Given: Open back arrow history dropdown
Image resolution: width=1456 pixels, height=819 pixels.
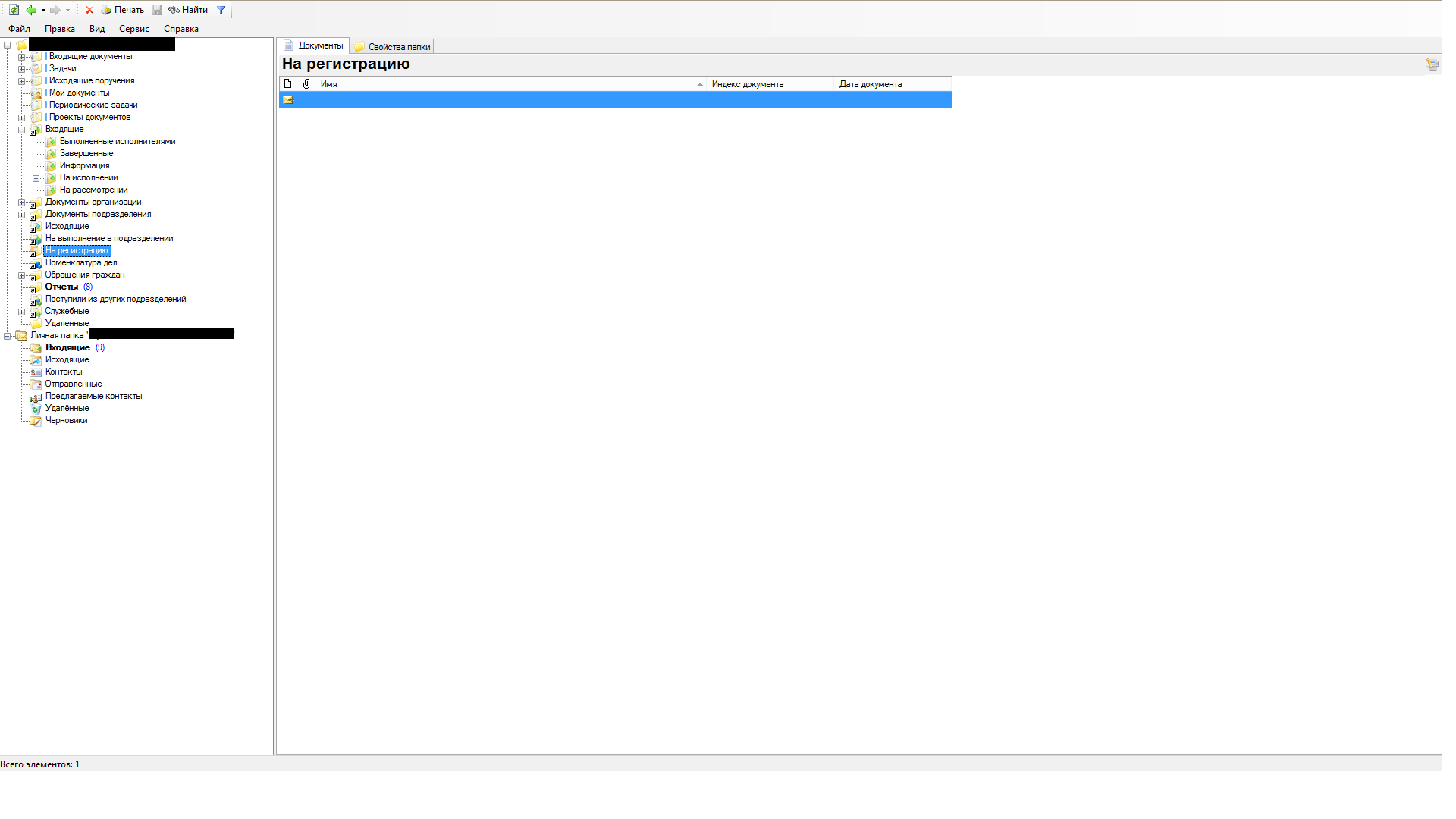Looking at the screenshot, I should 43,11.
